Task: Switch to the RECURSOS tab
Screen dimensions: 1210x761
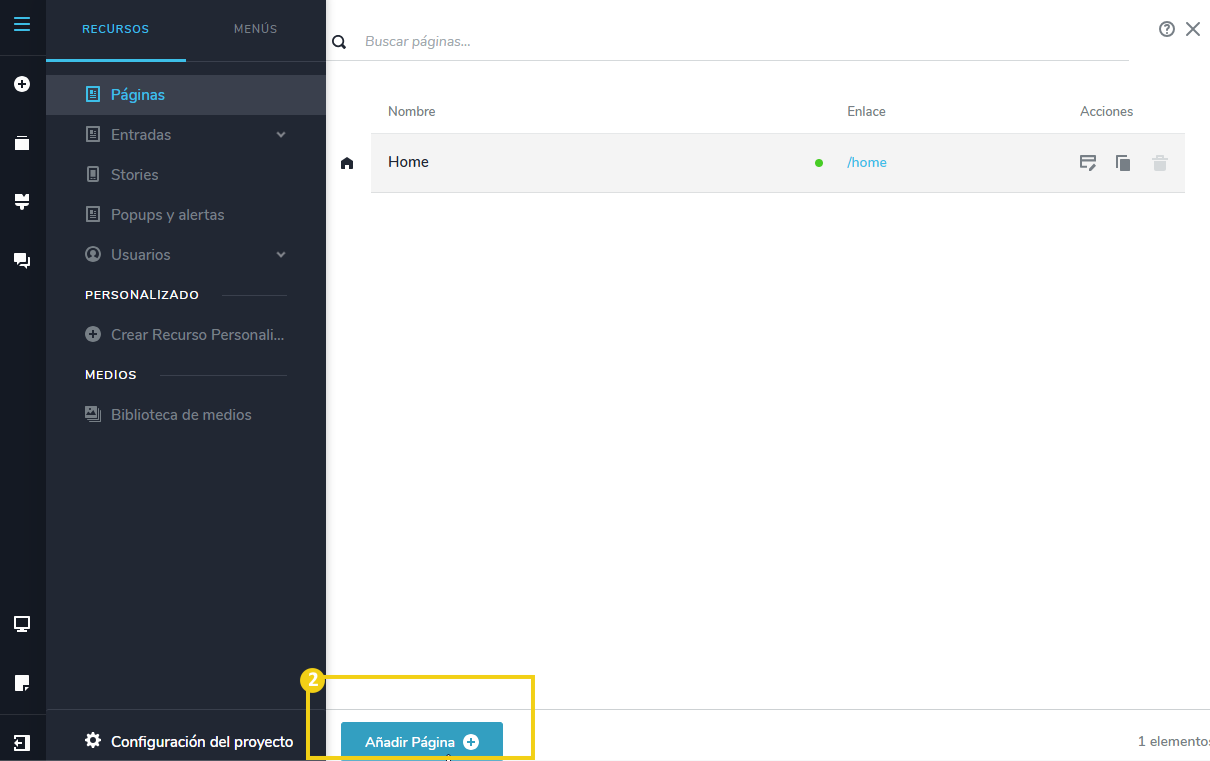Action: [116, 29]
